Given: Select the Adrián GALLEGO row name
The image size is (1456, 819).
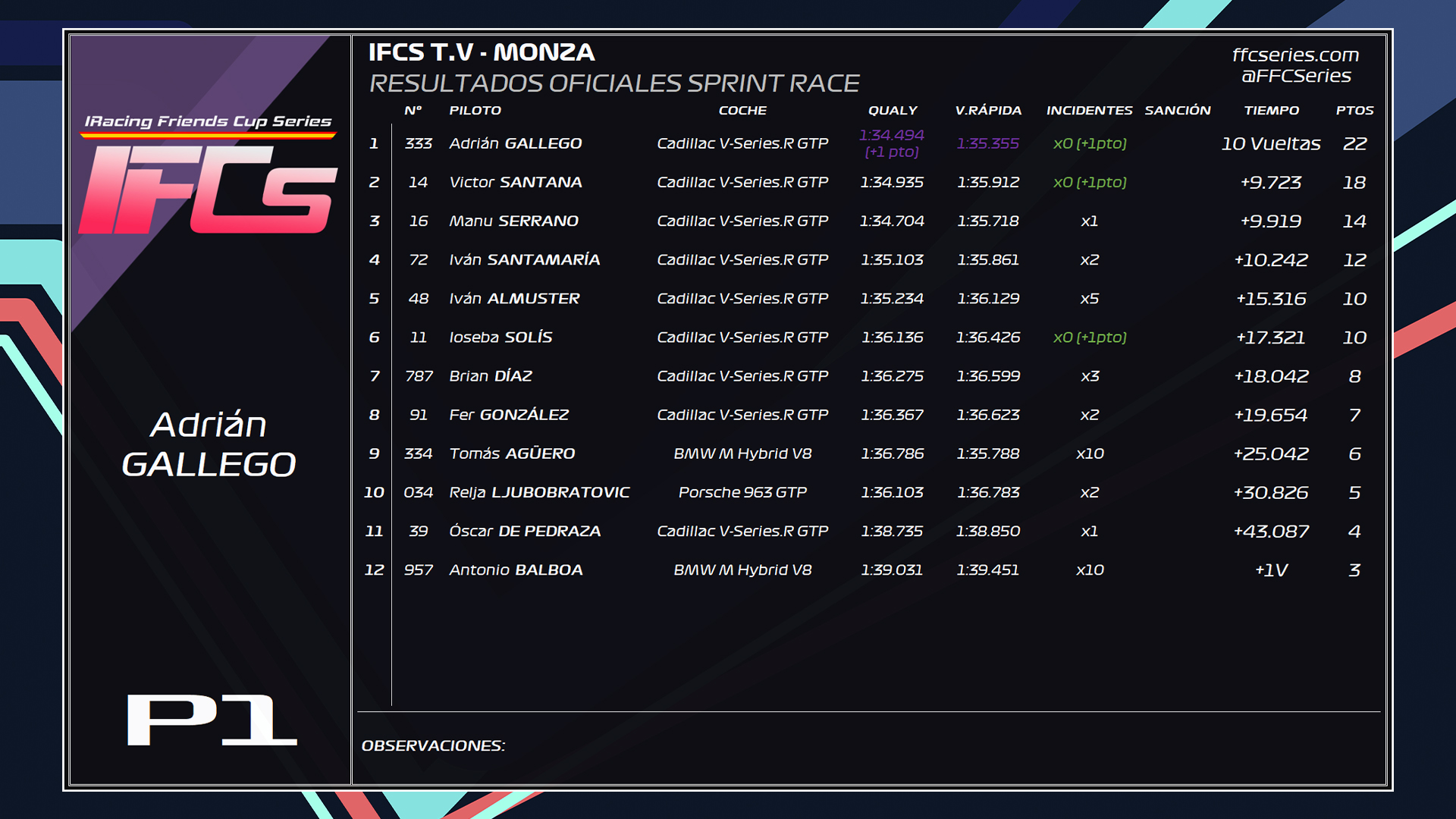Looking at the screenshot, I should tap(516, 143).
